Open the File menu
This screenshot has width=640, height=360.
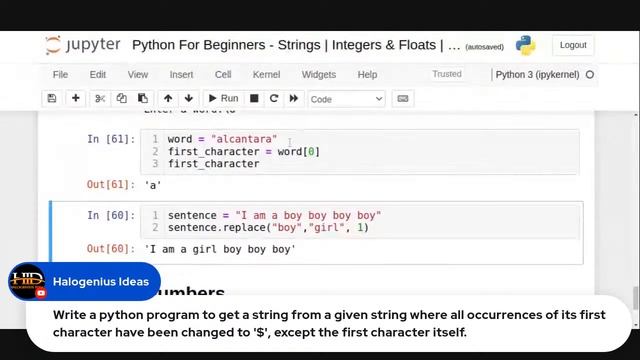[x=60, y=75]
